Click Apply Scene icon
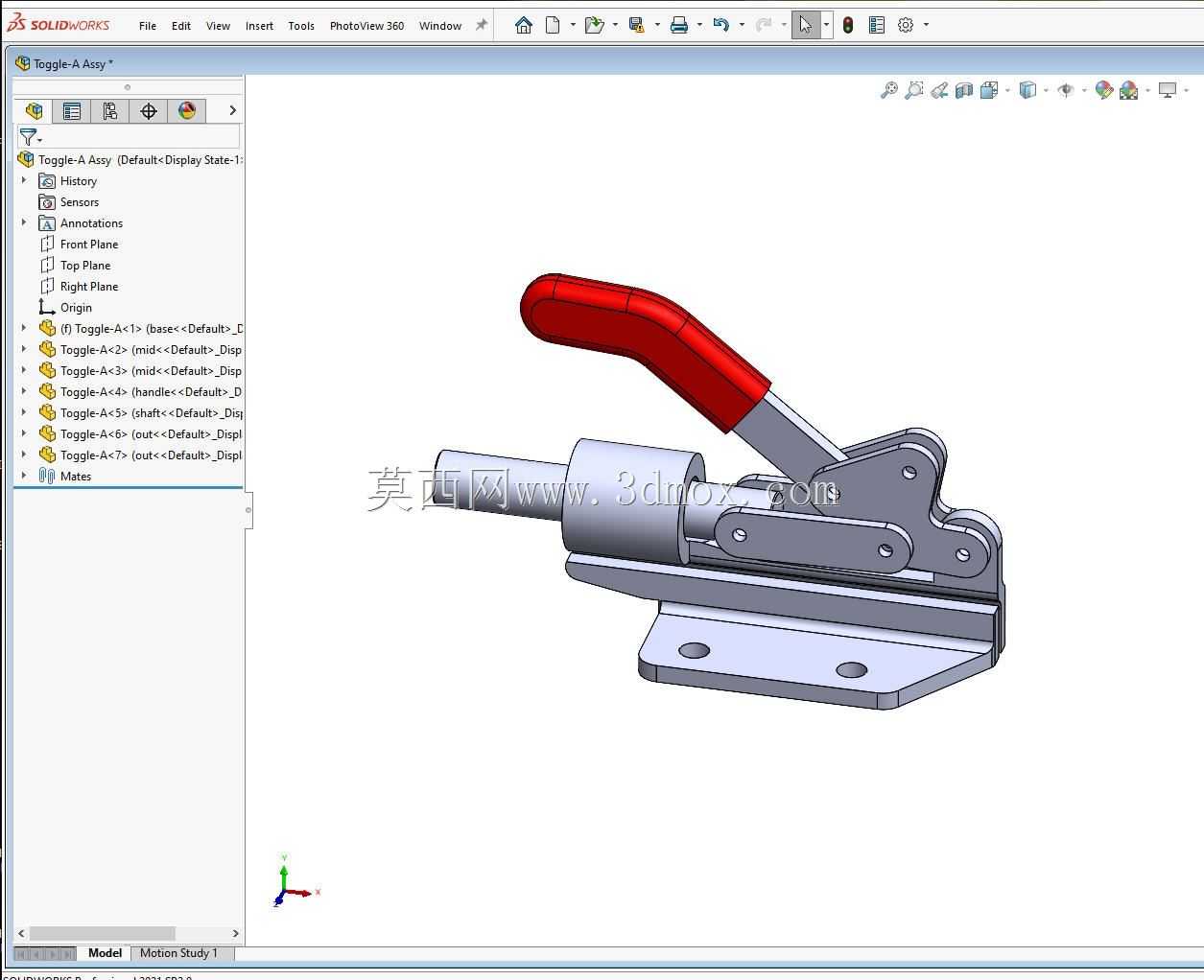 [1129, 90]
